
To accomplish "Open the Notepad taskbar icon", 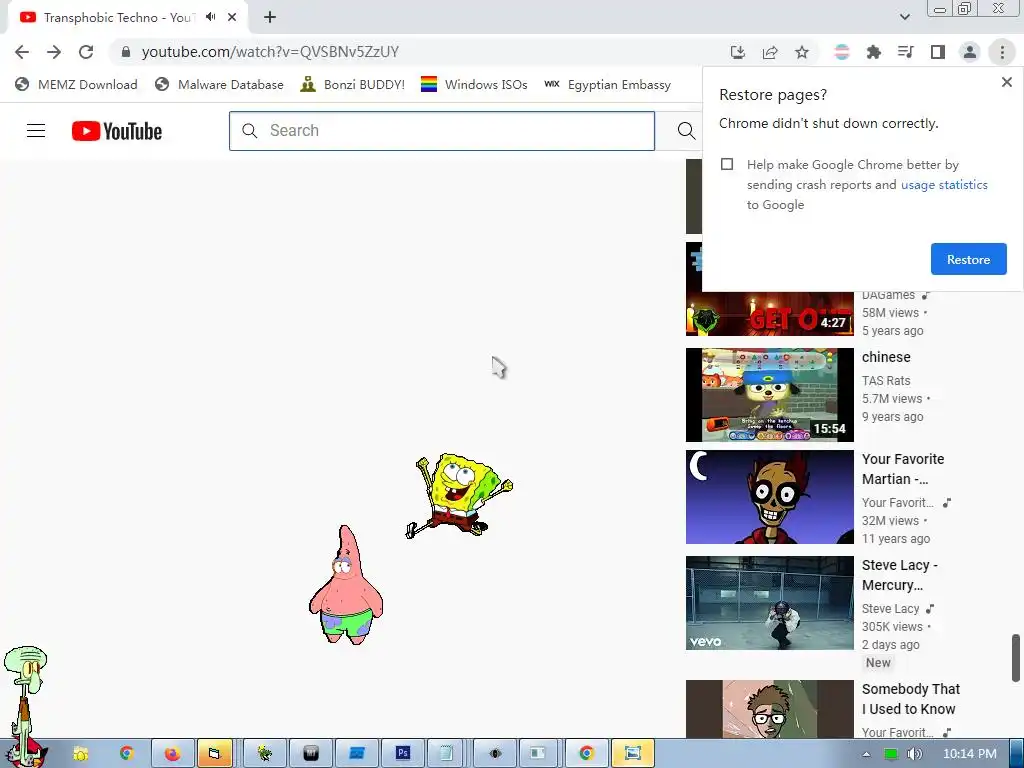I will pyautogui.click(x=446, y=754).
